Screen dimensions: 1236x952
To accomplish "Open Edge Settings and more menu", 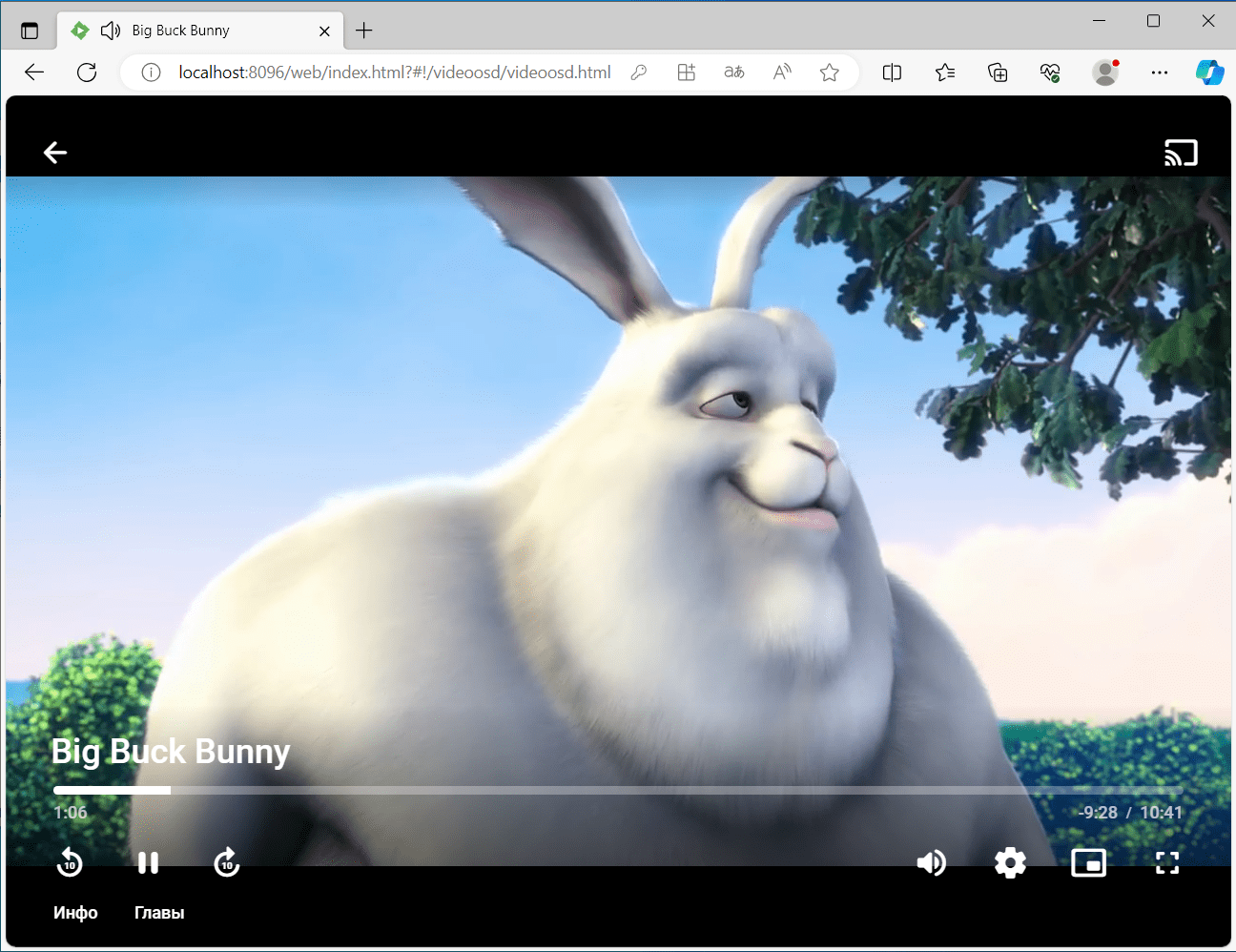I will tap(1159, 72).
